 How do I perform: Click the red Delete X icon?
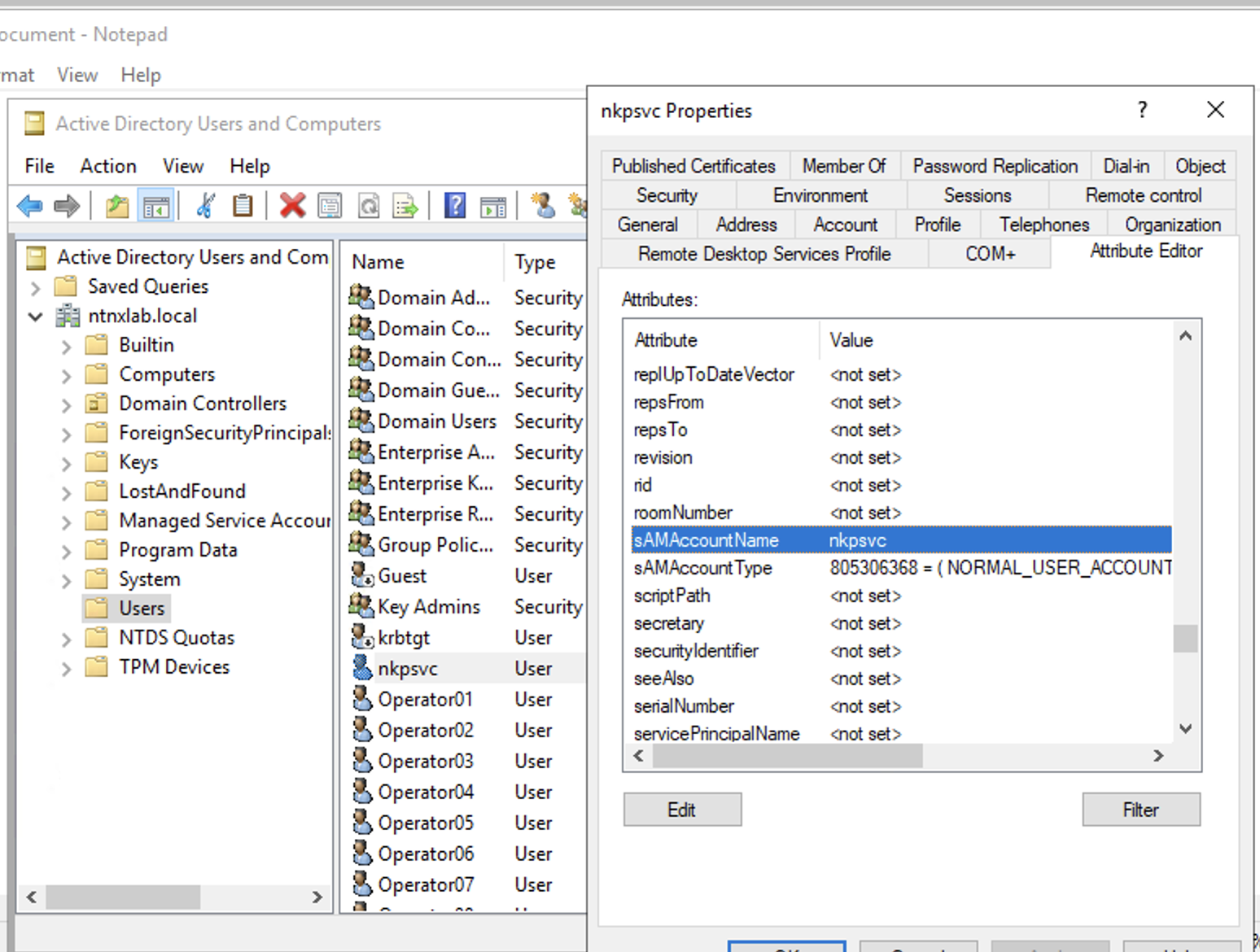tap(292, 206)
